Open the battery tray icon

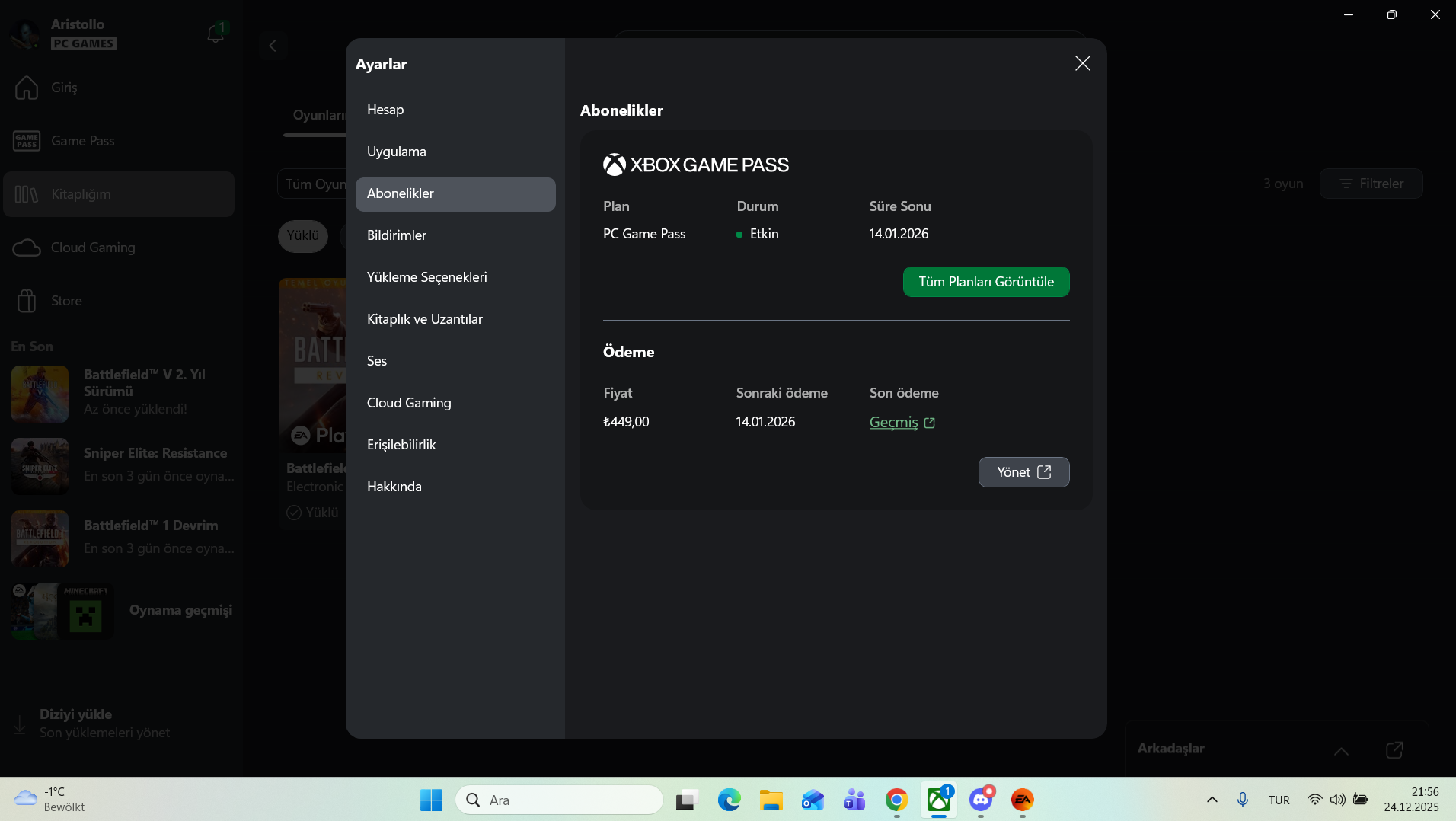click(1360, 800)
